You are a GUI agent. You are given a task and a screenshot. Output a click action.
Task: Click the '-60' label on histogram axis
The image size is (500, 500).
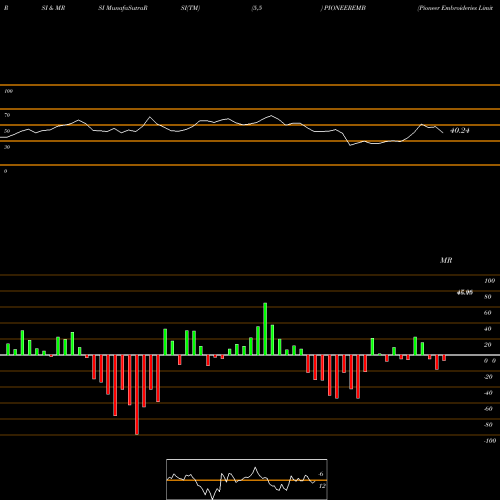pyautogui.click(x=488, y=409)
